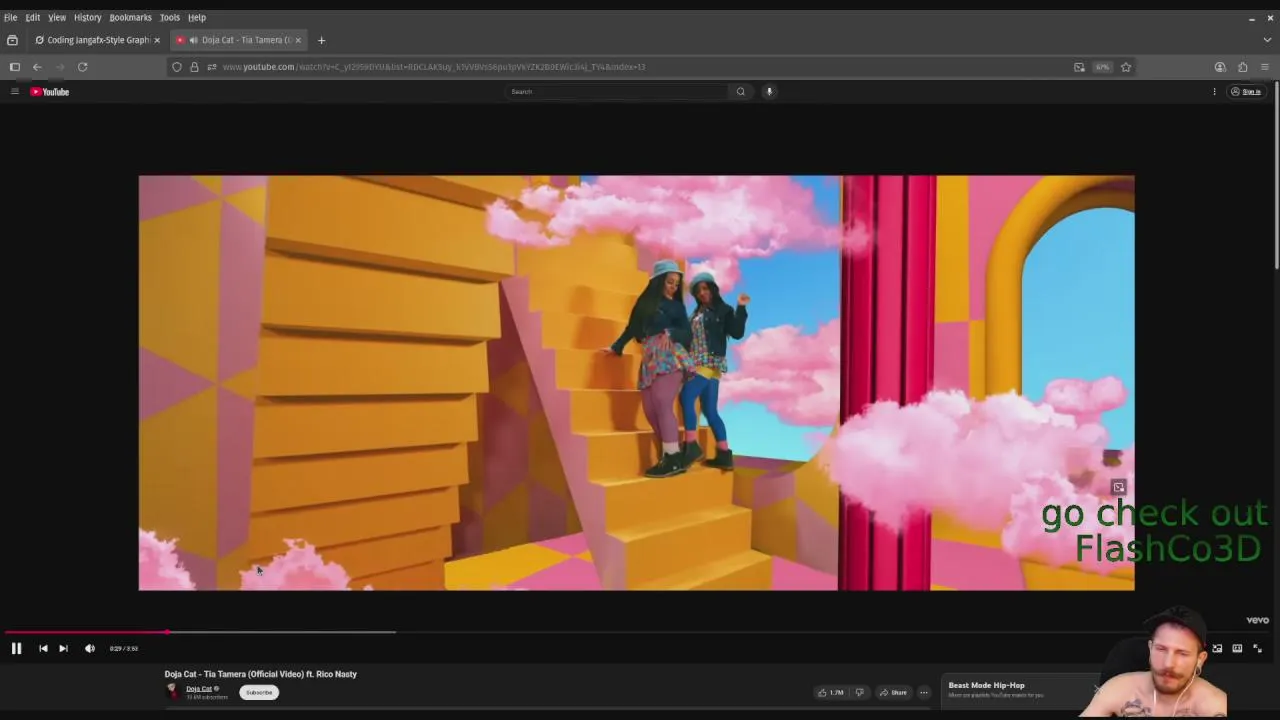The width and height of the screenshot is (1280, 720).
Task: Go to the previous video in playlist
Action: (43, 648)
